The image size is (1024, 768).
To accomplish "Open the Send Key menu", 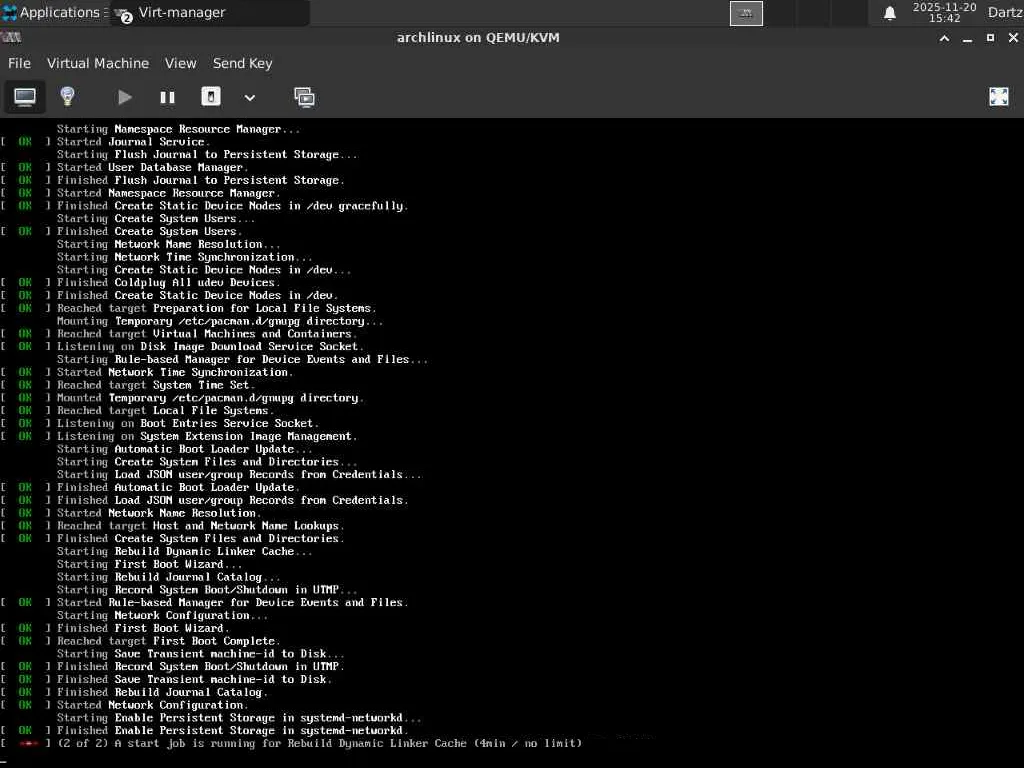I will [242, 63].
